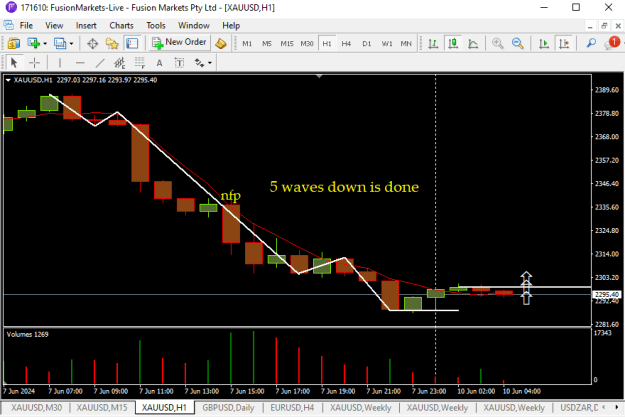The width and height of the screenshot is (625, 417).
Task: Select the 'nfp' text label
Action: click(231, 196)
